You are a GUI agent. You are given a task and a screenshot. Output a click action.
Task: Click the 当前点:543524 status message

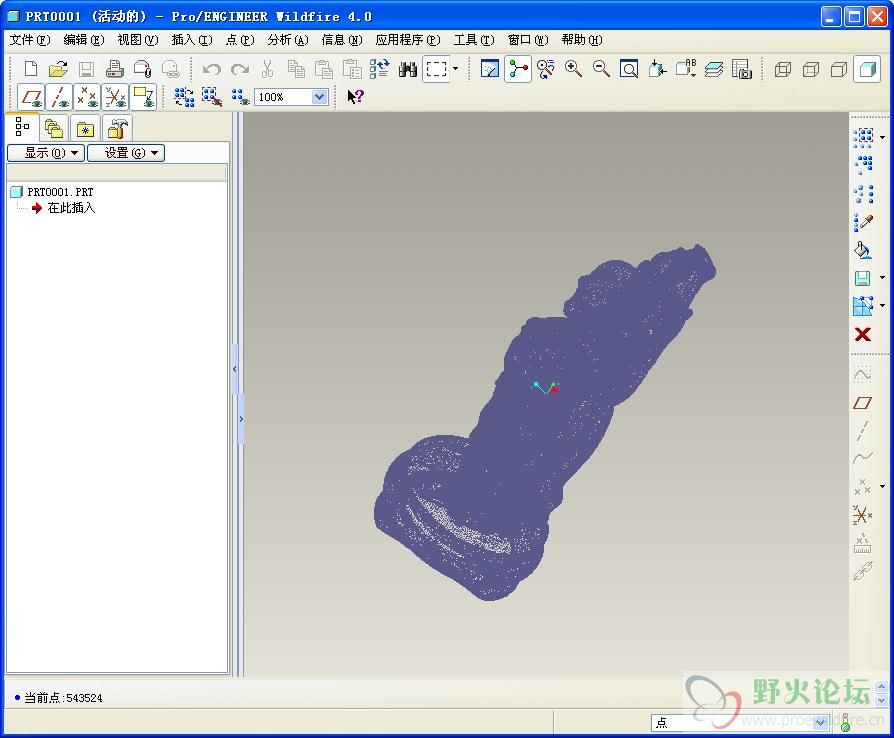pyautogui.click(x=63, y=698)
